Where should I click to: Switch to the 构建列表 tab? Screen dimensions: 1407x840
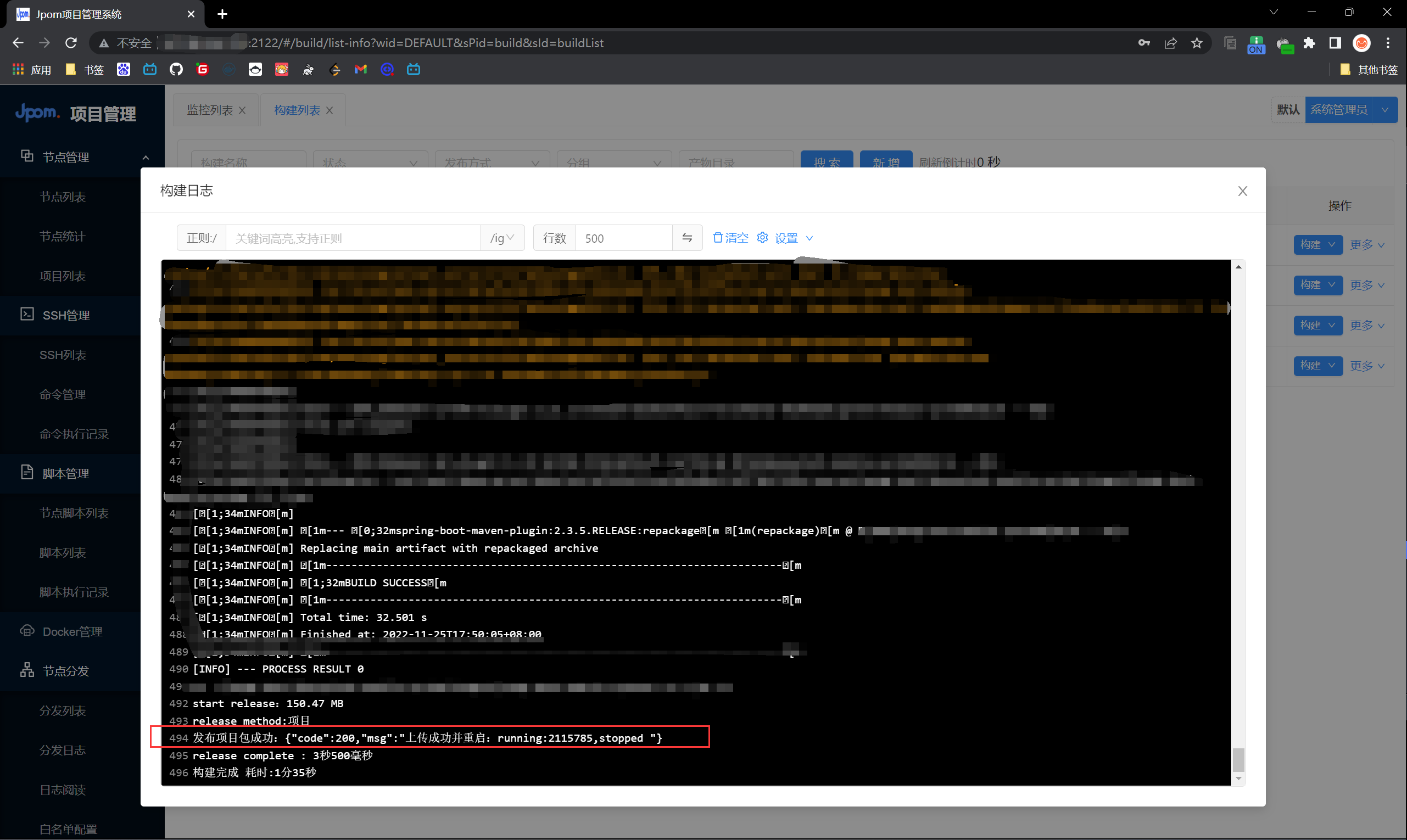point(297,110)
